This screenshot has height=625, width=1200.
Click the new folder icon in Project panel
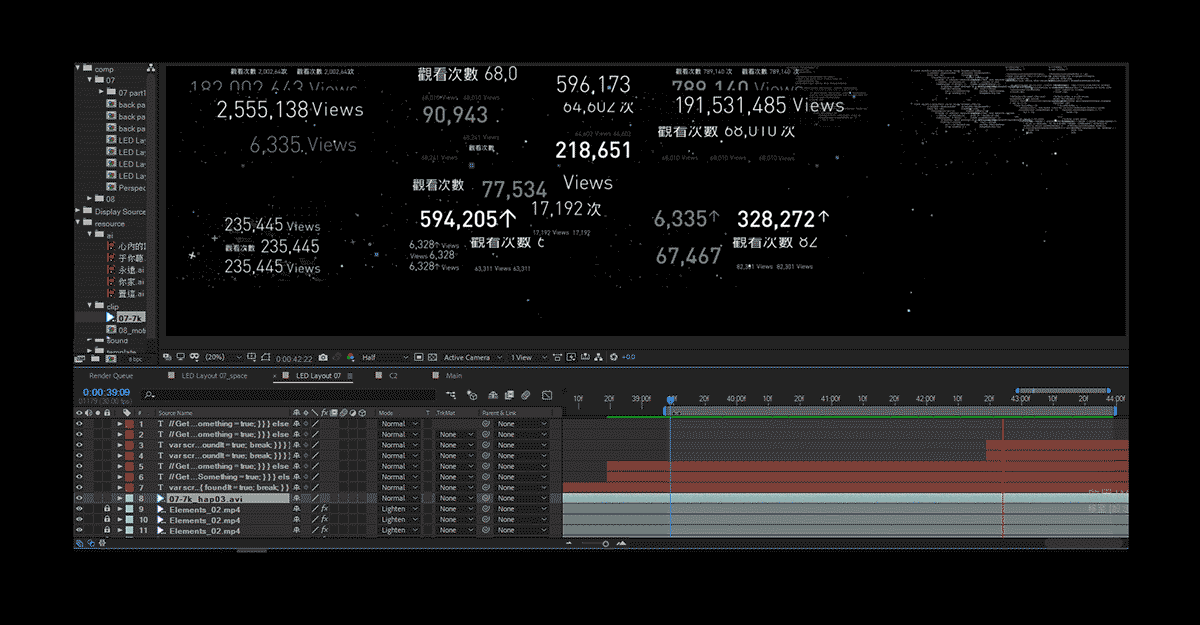pos(95,357)
